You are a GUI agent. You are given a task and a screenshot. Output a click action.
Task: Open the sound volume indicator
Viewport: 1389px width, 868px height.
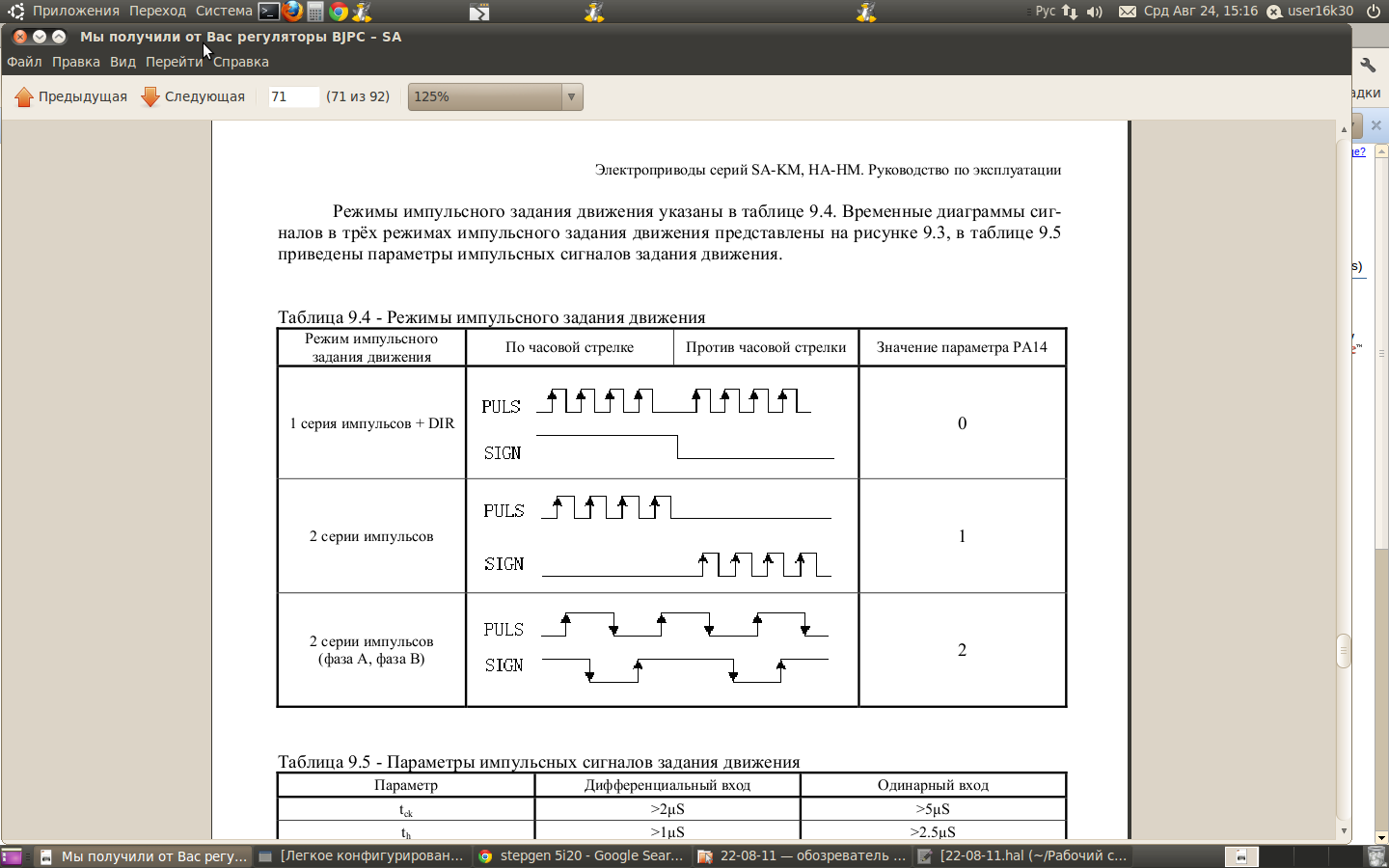[1094, 12]
